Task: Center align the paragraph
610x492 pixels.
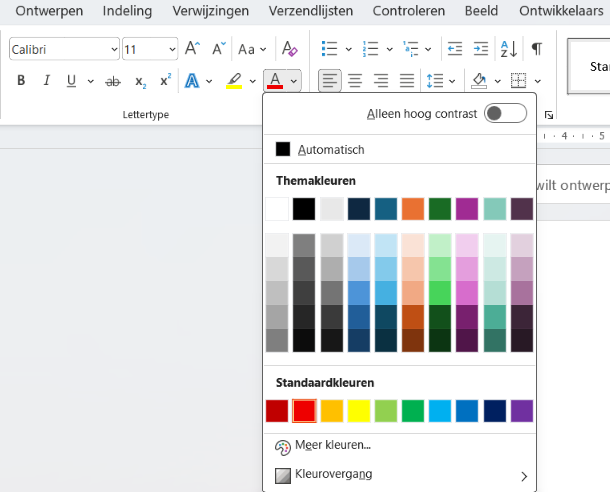Action: tap(355, 81)
